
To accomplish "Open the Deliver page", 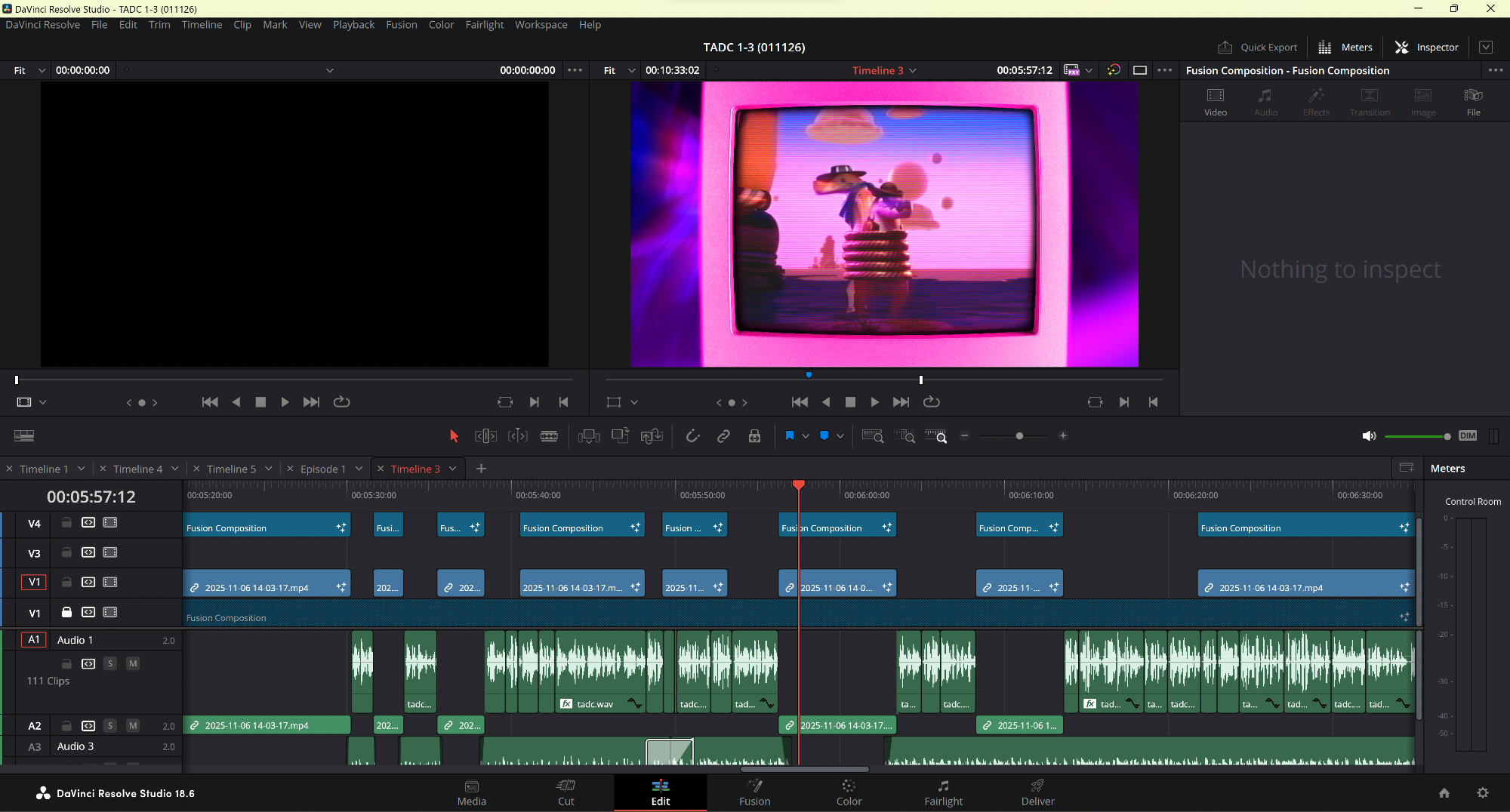I will [x=1037, y=792].
